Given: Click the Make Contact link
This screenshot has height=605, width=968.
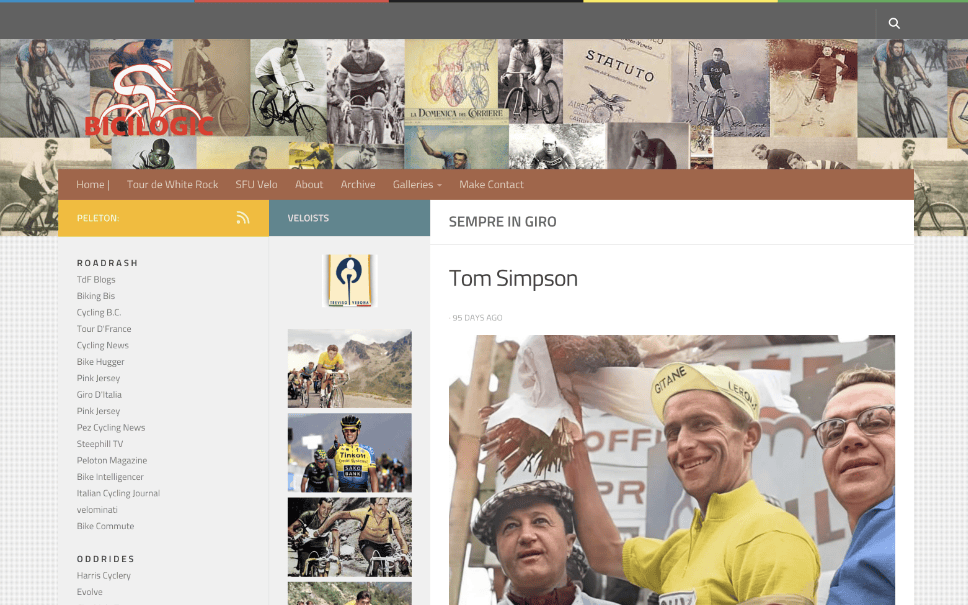Looking at the screenshot, I should (491, 185).
